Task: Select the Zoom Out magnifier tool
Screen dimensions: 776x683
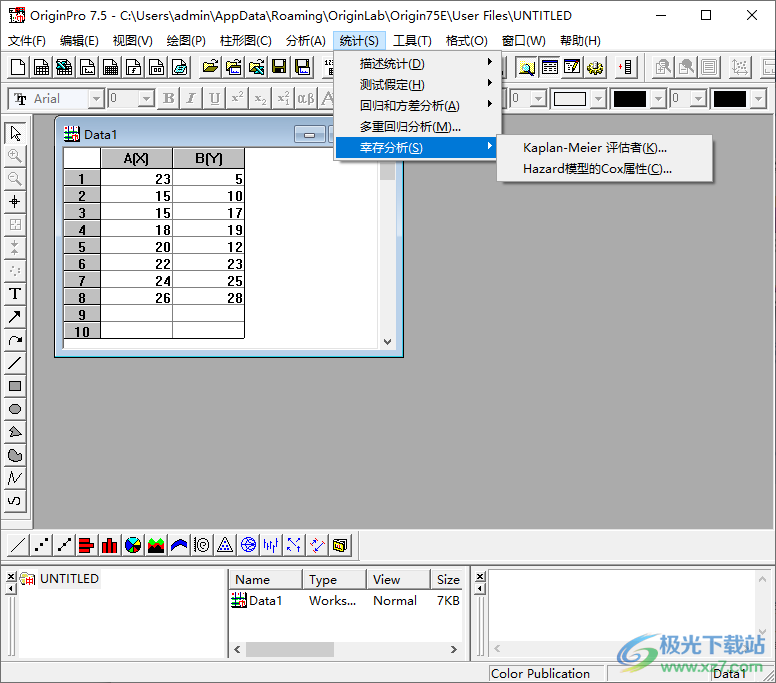Action: [15, 179]
